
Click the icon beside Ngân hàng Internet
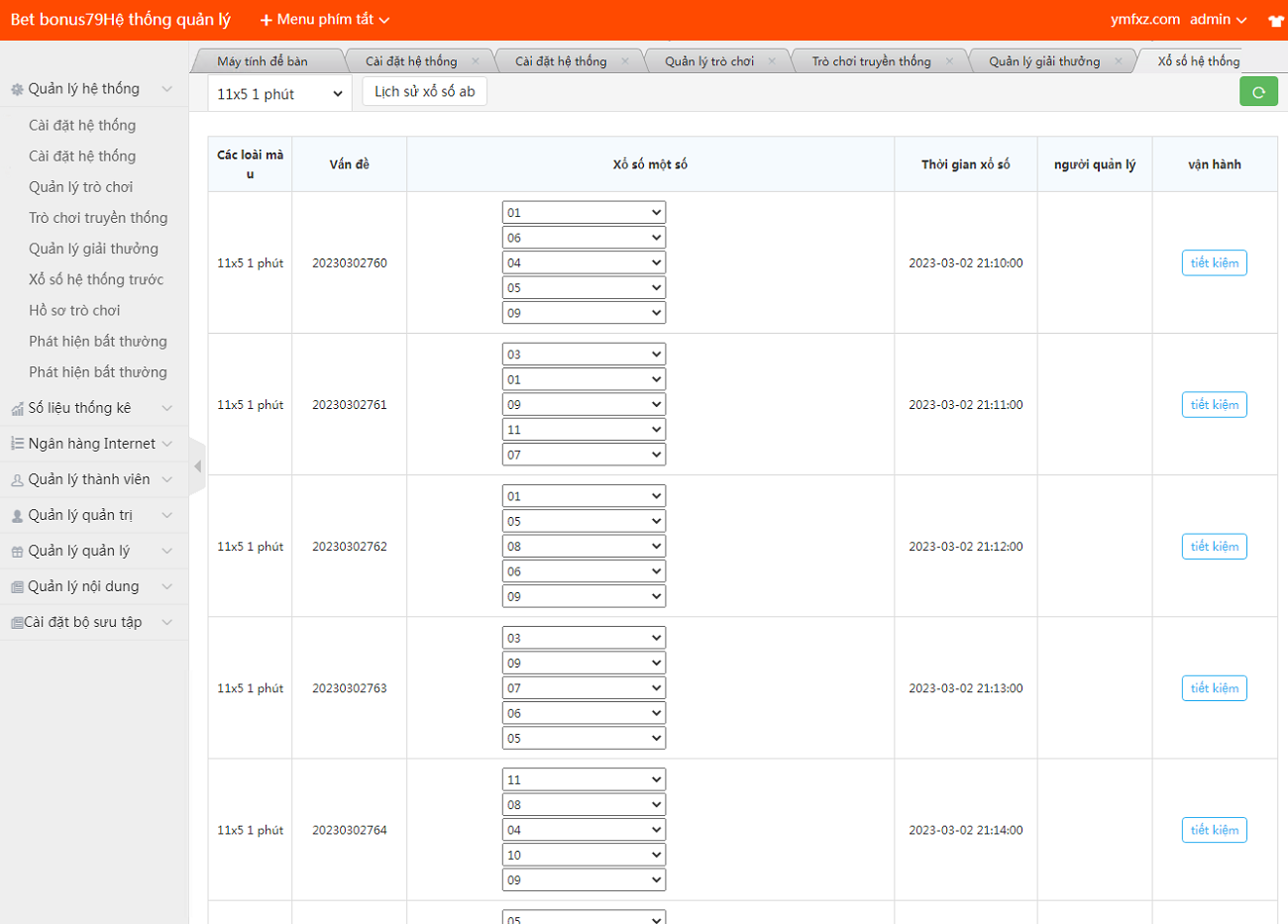click(17, 444)
